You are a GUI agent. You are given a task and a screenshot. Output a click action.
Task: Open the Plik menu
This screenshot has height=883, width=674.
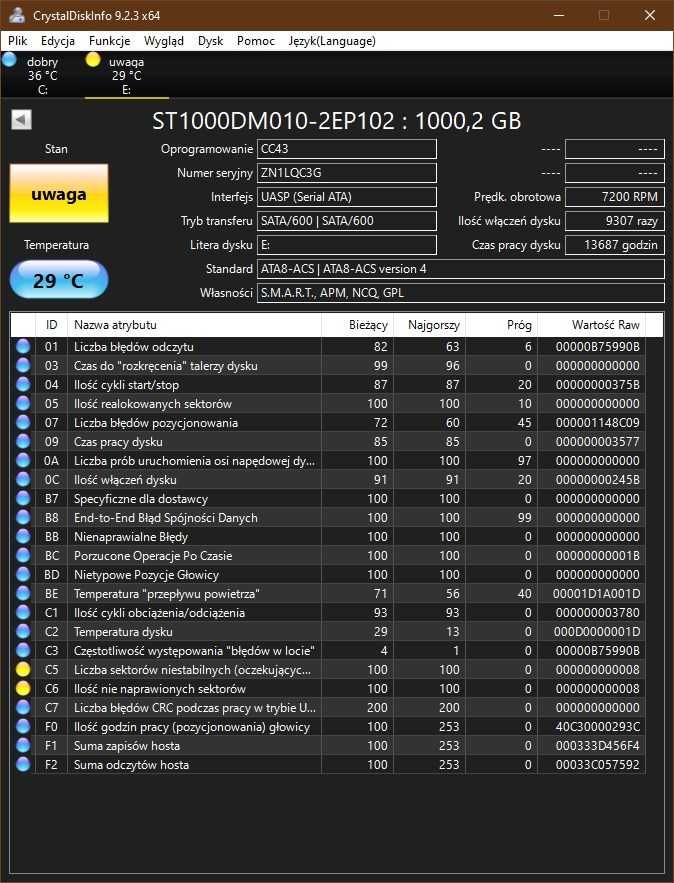[17, 41]
